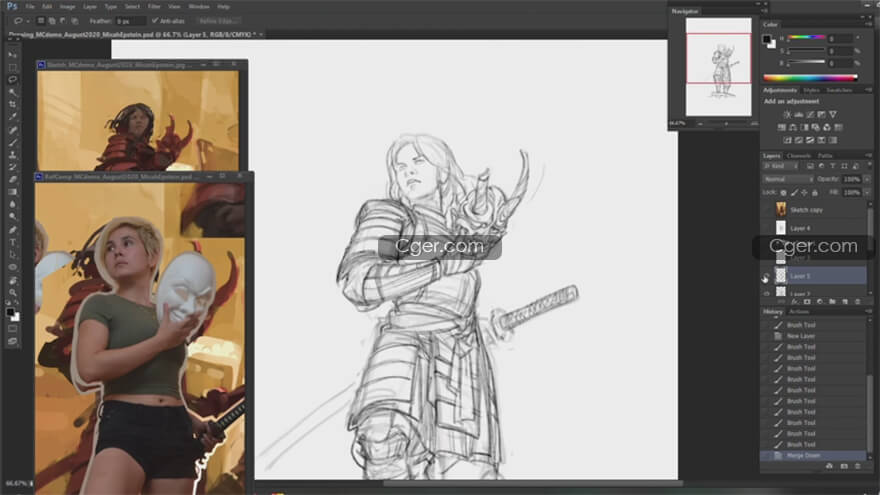
Task: Open the Fill slider dropdown arrow
Action: (x=868, y=192)
